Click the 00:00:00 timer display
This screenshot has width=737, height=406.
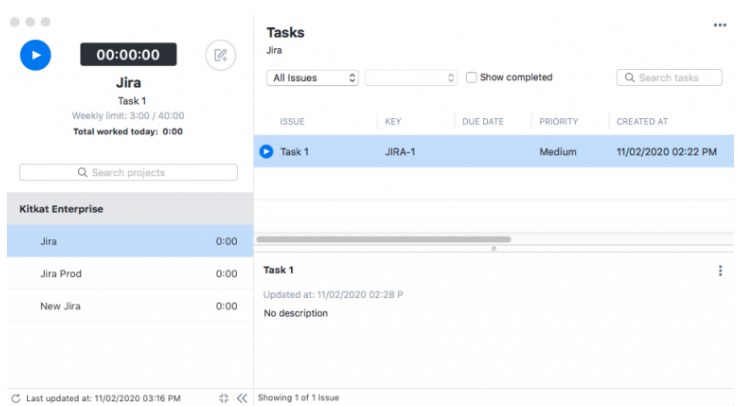[128, 55]
